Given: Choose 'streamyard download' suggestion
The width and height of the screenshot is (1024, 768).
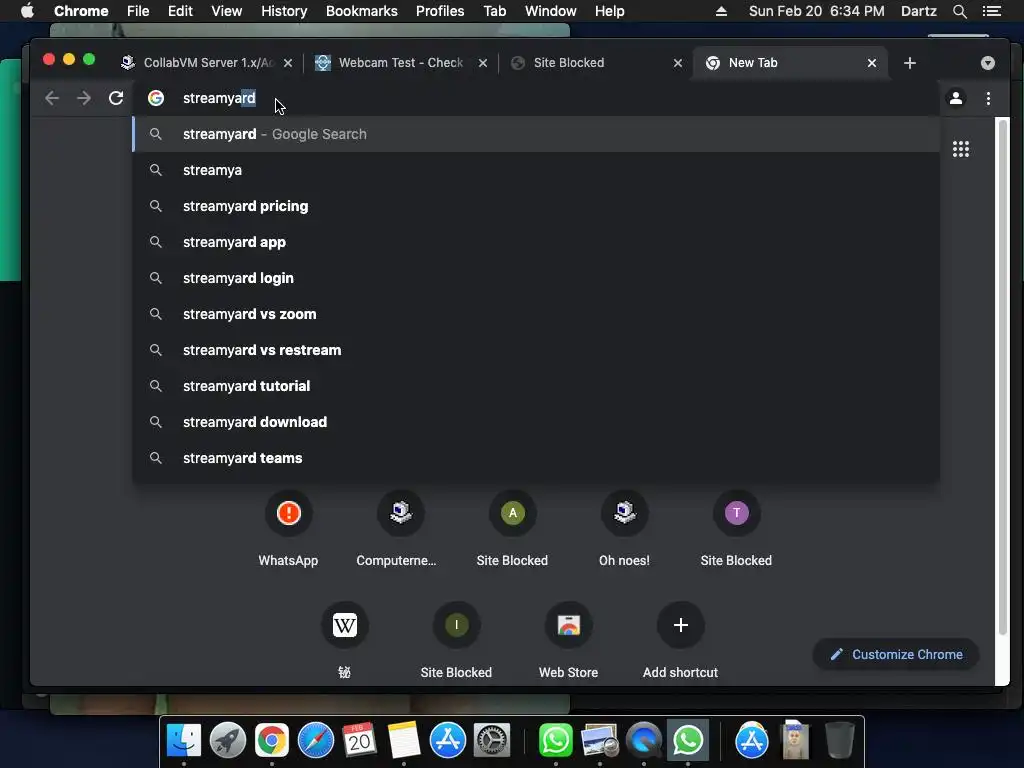Looking at the screenshot, I should click(536, 422).
